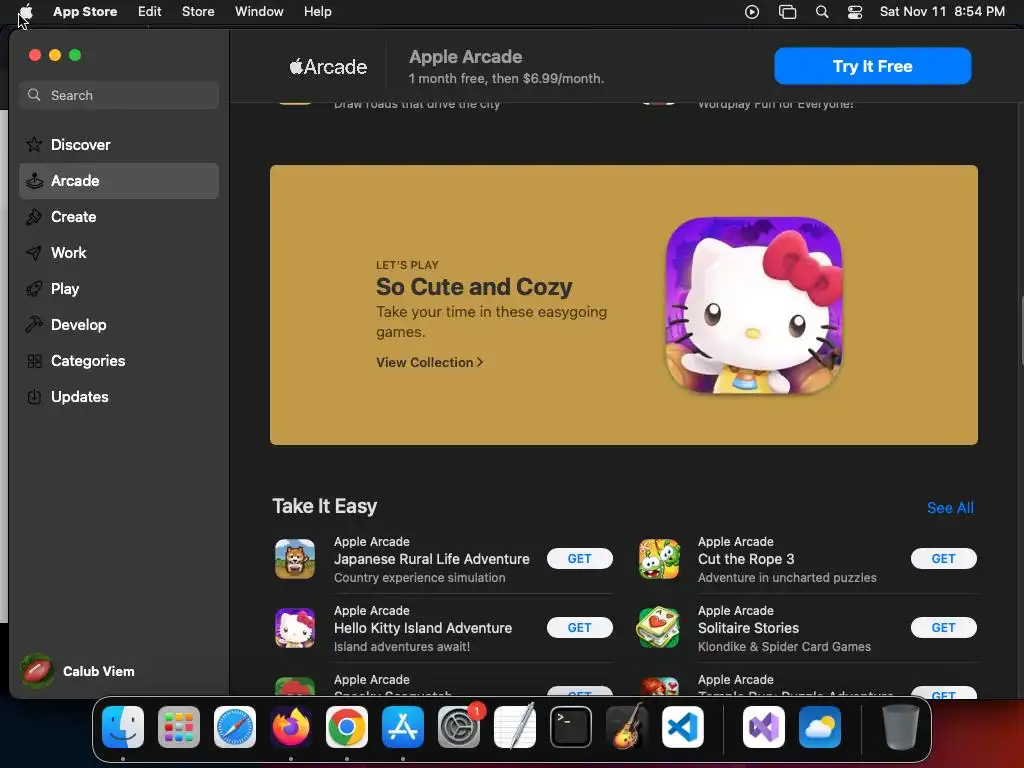
Task: Open the Help menu
Action: click(317, 12)
